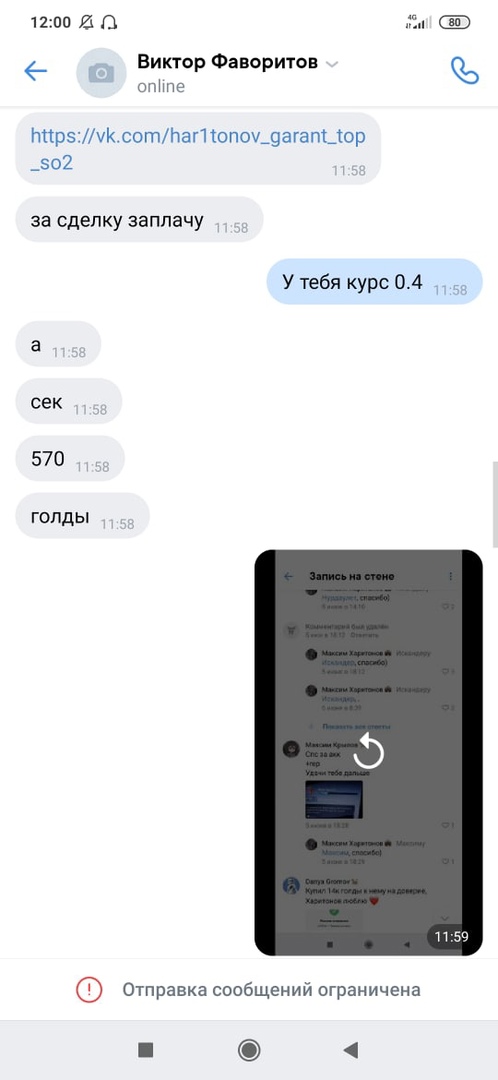Open the vk.com/har1tonov_garant_top_so2 link
498x1080 pixels.
[x=198, y=149]
